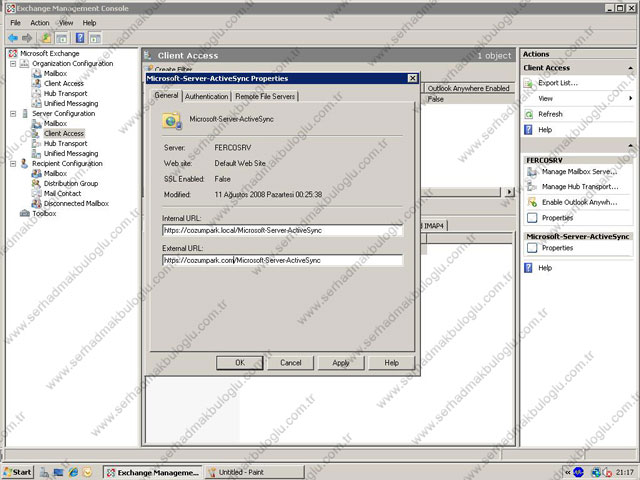Click Manage Mailbox Server action

[x=579, y=172]
